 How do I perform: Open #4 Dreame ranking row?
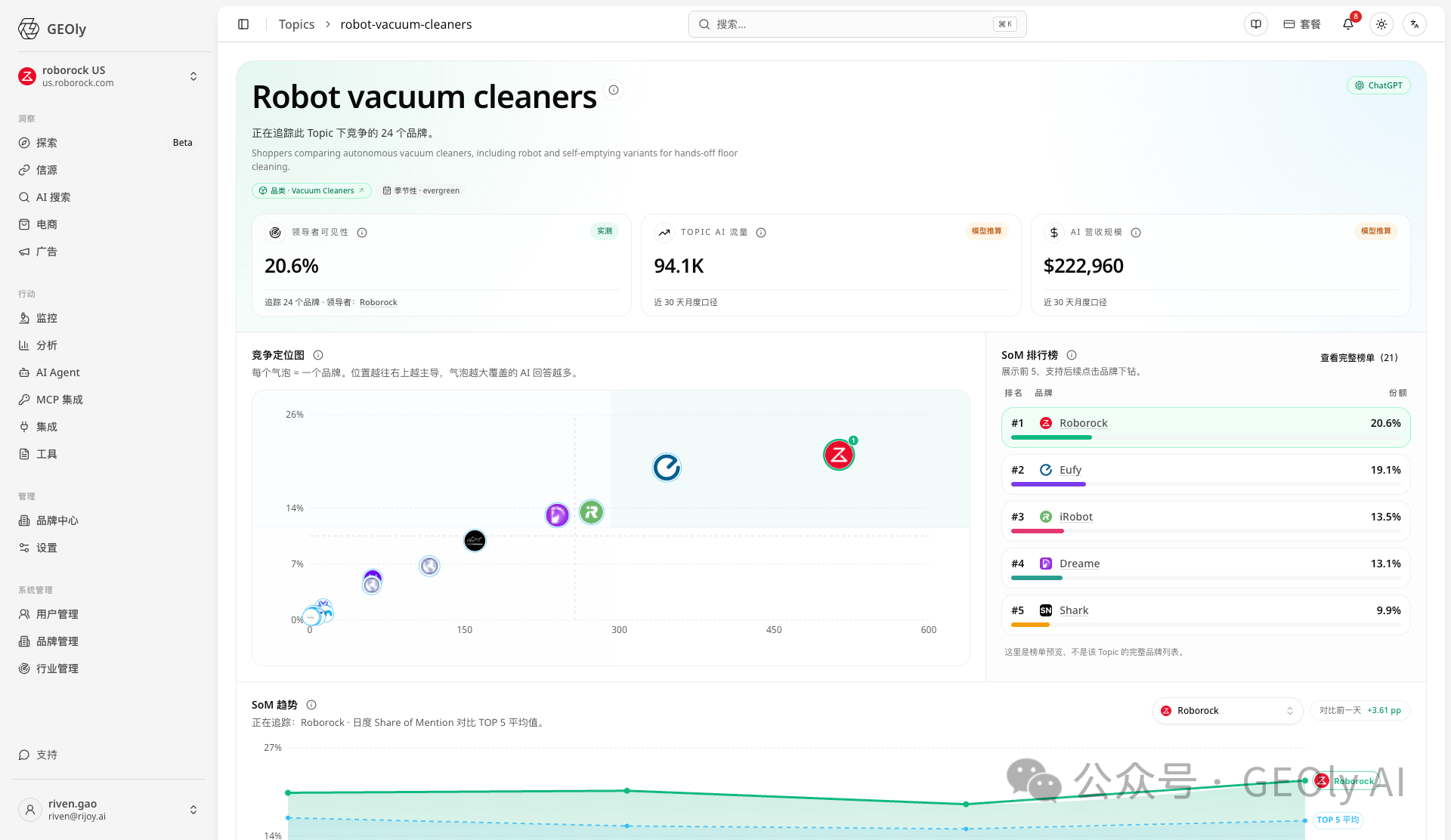click(x=1205, y=568)
